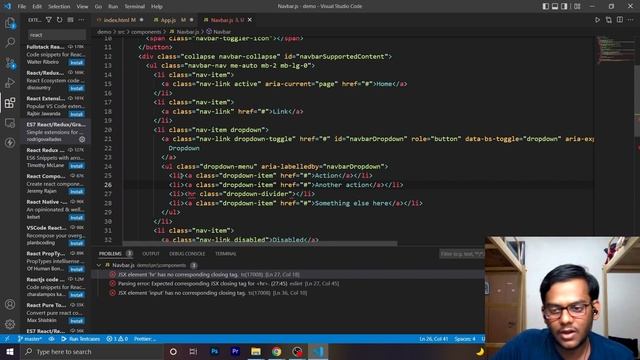Switch to the index.html editor tab
The width and height of the screenshot is (640, 360).
tap(120, 20)
